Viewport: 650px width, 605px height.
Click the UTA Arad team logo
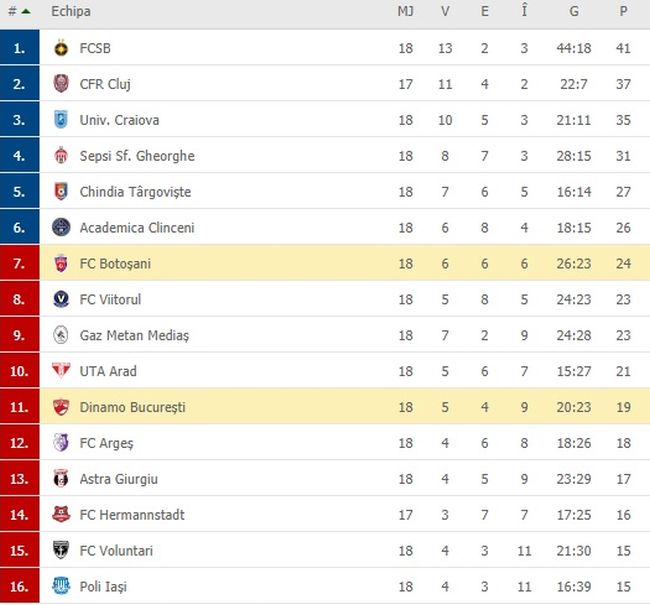61,371
